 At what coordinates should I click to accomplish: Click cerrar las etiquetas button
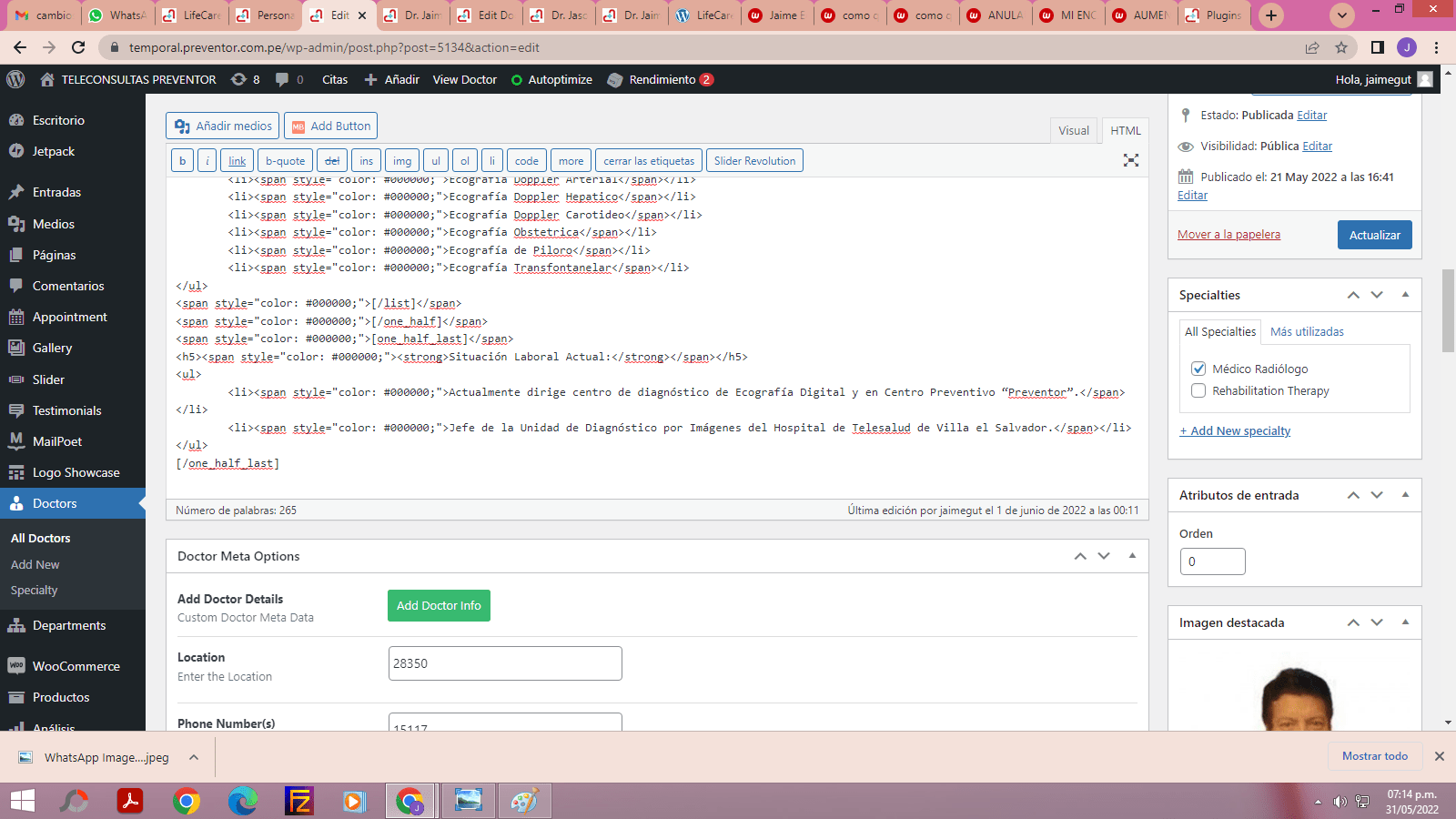[x=649, y=161]
